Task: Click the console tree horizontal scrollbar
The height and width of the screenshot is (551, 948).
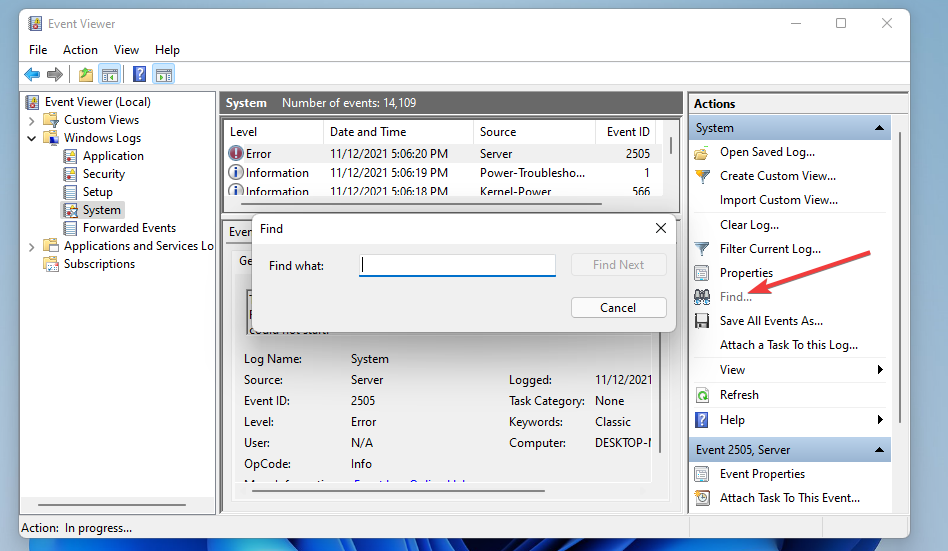Action: tap(112, 504)
